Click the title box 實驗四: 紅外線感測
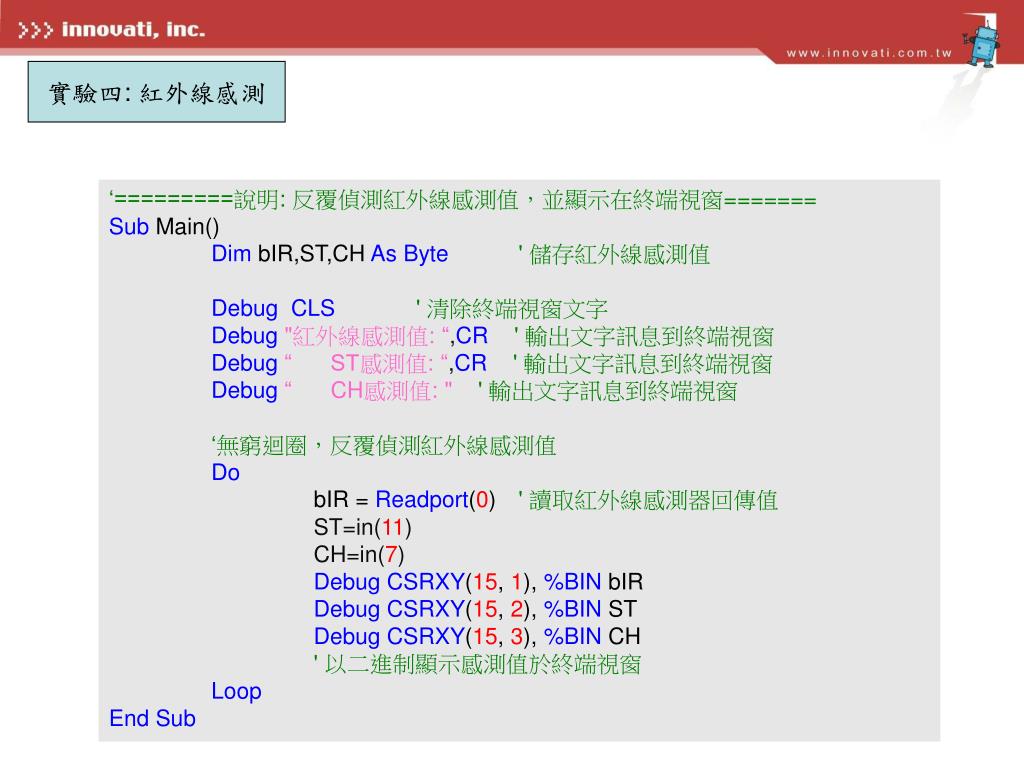Image resolution: width=1024 pixels, height=768 pixels. (157, 92)
